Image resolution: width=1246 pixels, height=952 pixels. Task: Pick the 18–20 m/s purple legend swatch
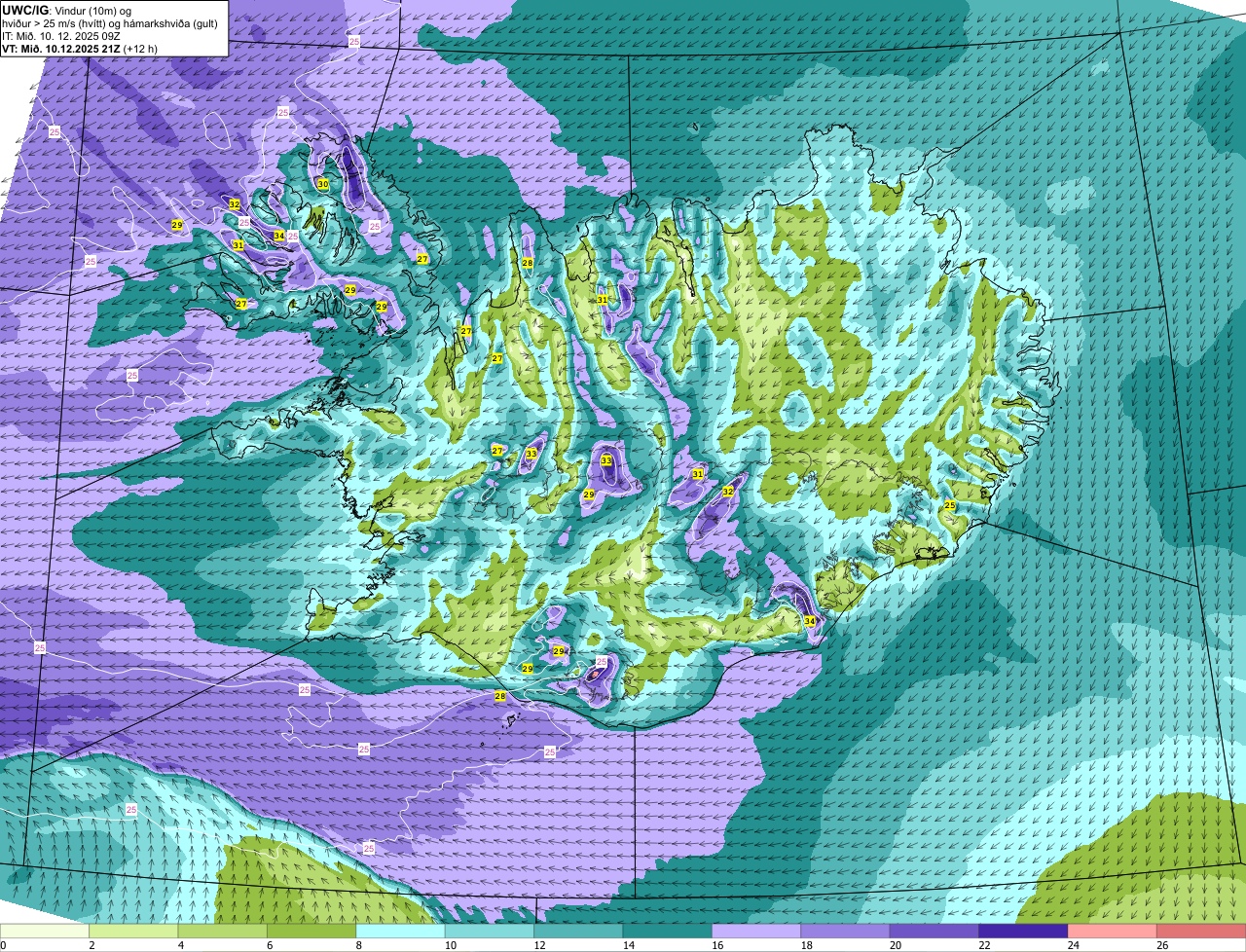pyautogui.click(x=845, y=932)
